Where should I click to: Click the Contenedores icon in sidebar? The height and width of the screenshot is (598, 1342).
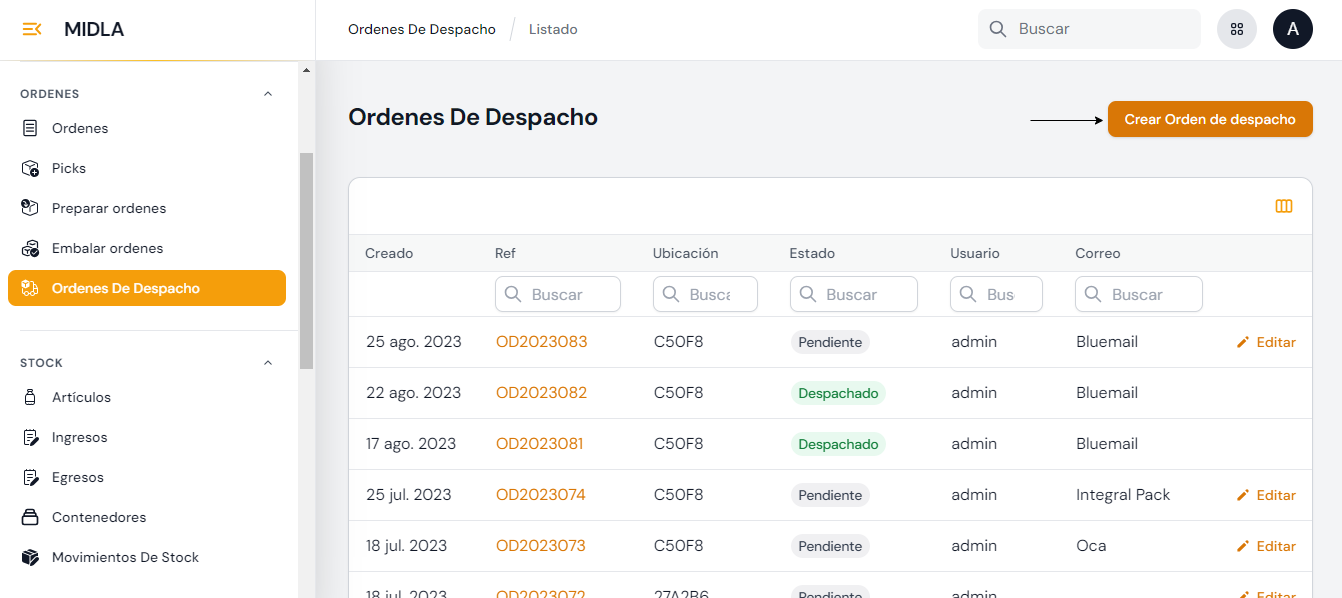tap(30, 517)
